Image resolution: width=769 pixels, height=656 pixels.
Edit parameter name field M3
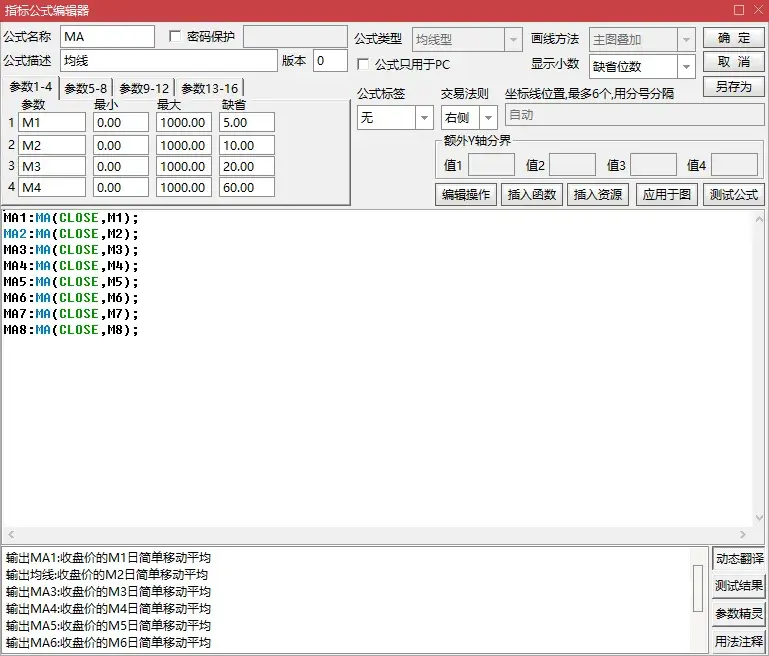[52, 167]
